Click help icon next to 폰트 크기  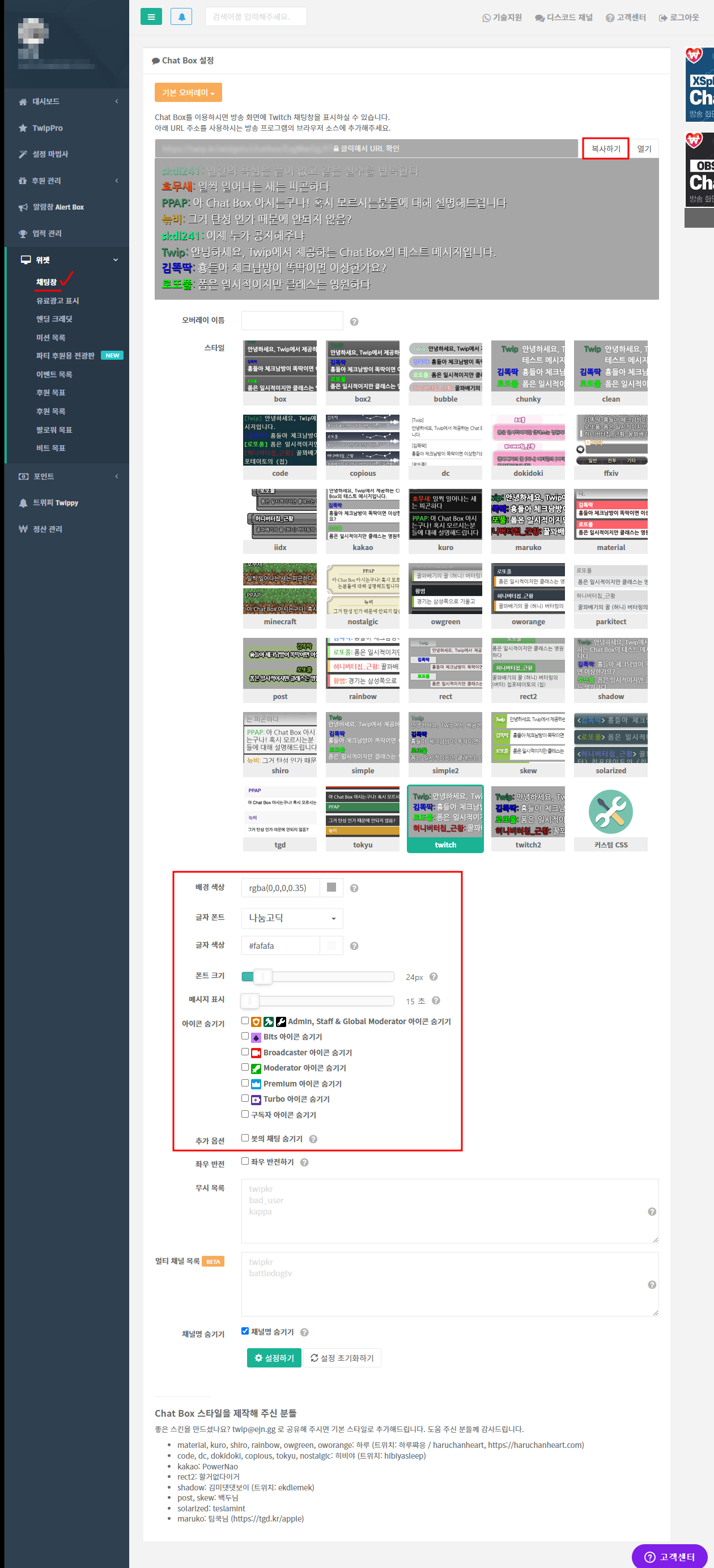point(433,977)
